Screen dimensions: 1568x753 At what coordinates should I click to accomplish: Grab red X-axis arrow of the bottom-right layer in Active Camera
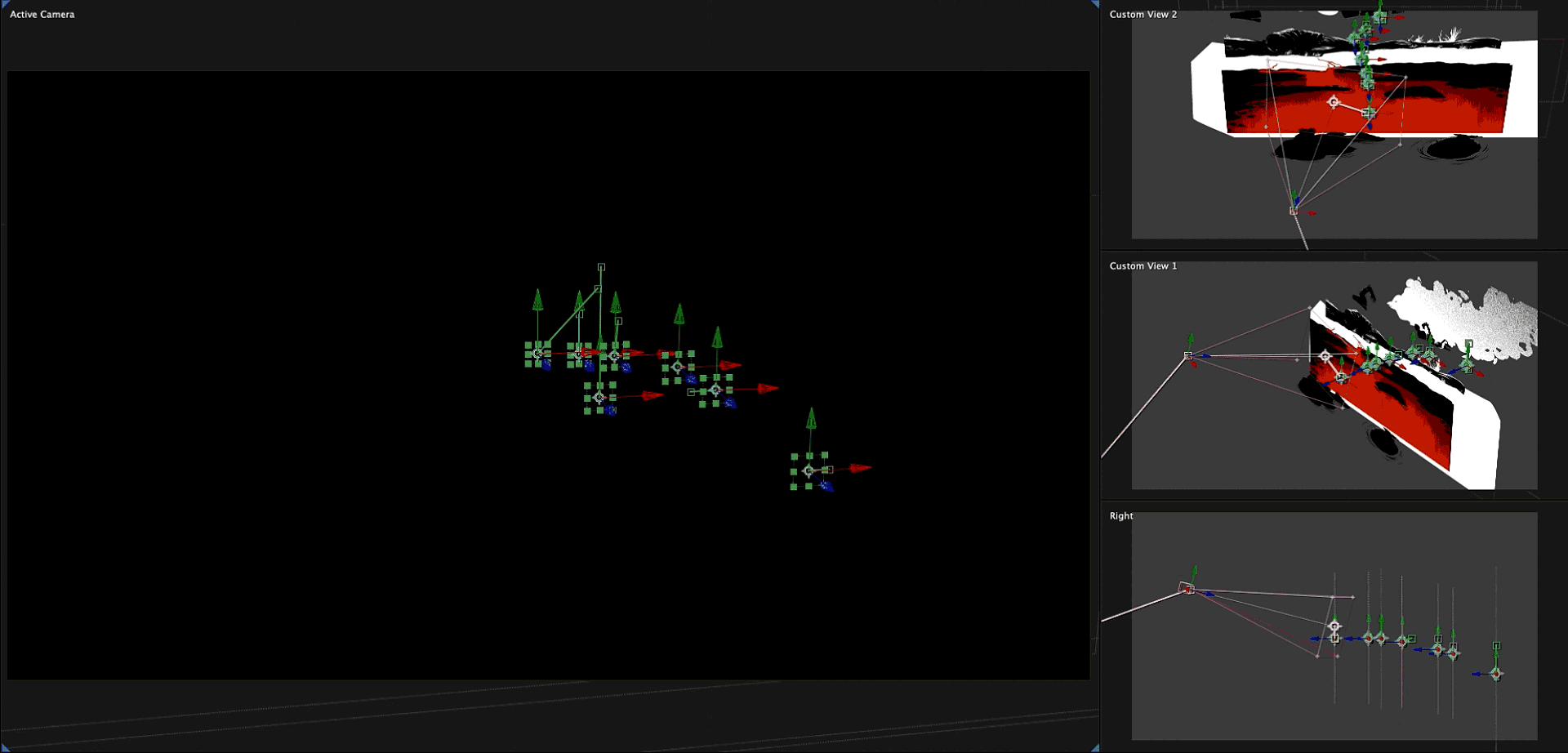pos(859,468)
